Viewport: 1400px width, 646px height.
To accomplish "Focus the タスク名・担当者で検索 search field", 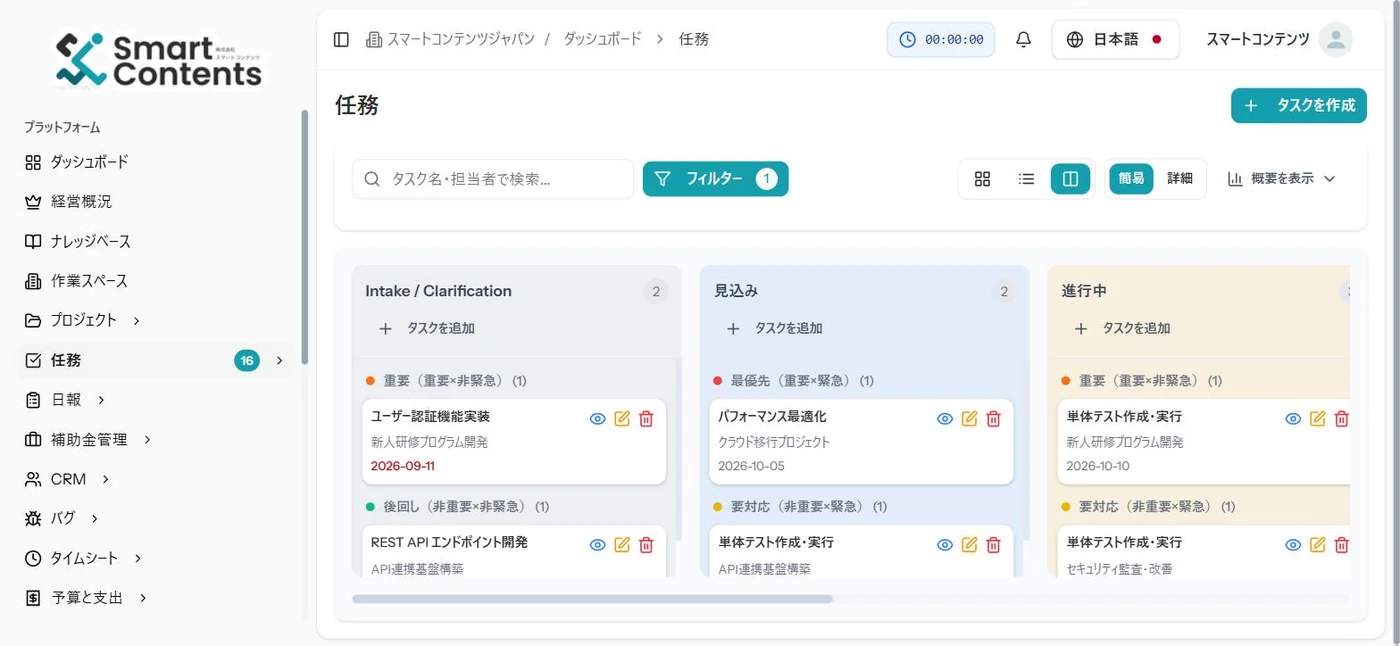I will click(493, 179).
